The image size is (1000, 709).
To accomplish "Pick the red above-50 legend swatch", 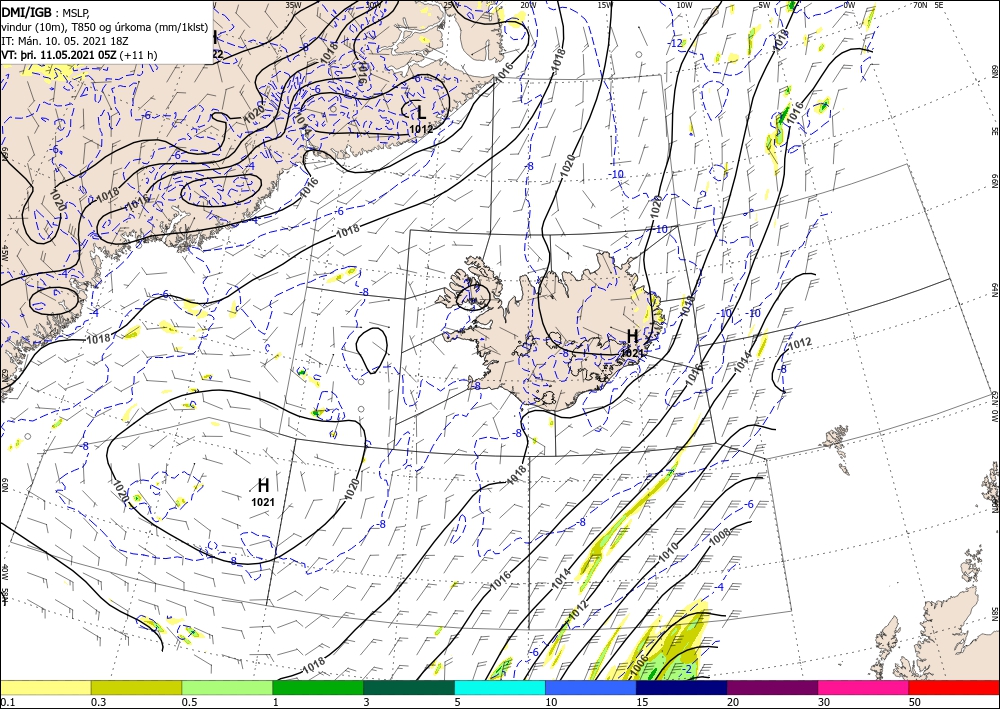I will [954, 687].
